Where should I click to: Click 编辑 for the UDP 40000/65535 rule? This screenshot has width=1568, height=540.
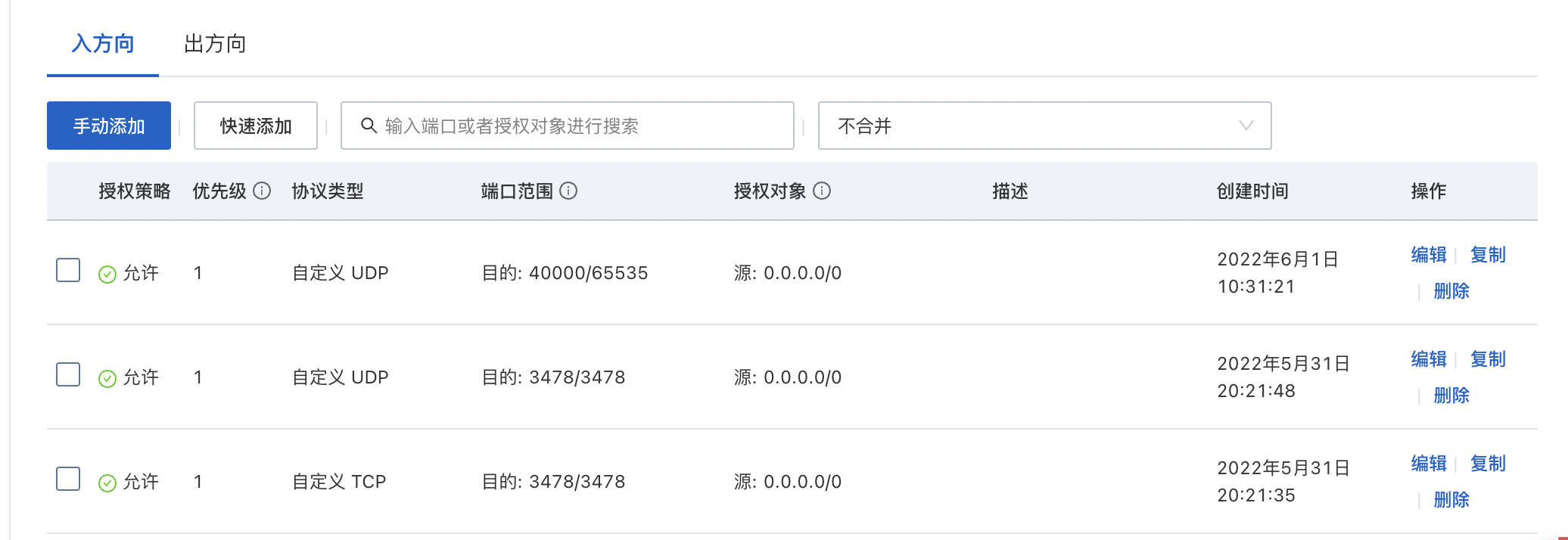click(x=1429, y=255)
